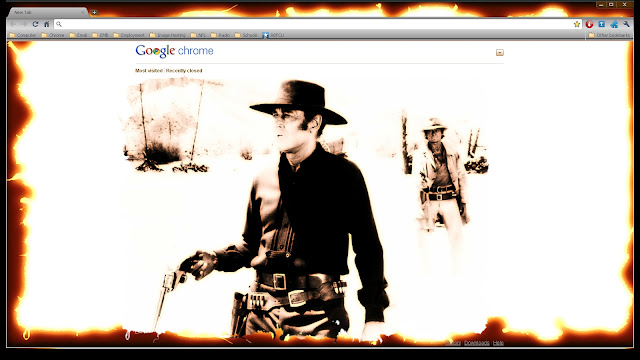This screenshot has width=640, height=360.
Task: Show the Recently closed section
Action: click(184, 71)
